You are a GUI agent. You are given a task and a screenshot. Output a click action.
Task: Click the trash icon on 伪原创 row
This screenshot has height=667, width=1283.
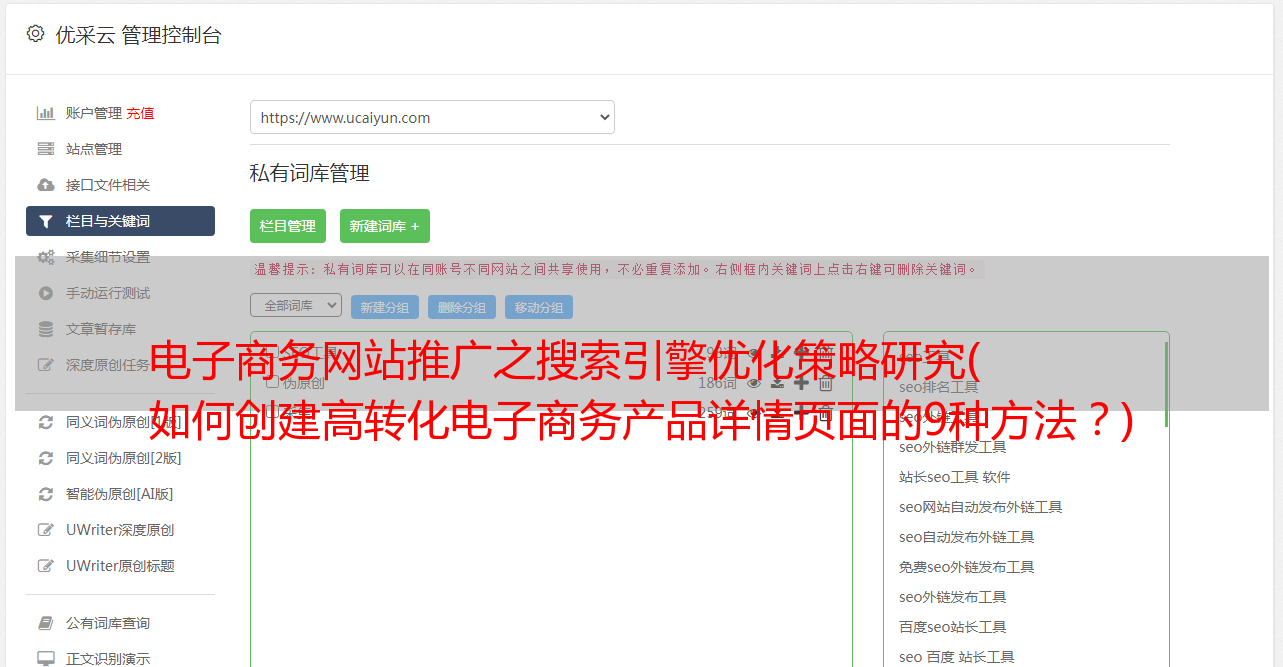point(826,383)
